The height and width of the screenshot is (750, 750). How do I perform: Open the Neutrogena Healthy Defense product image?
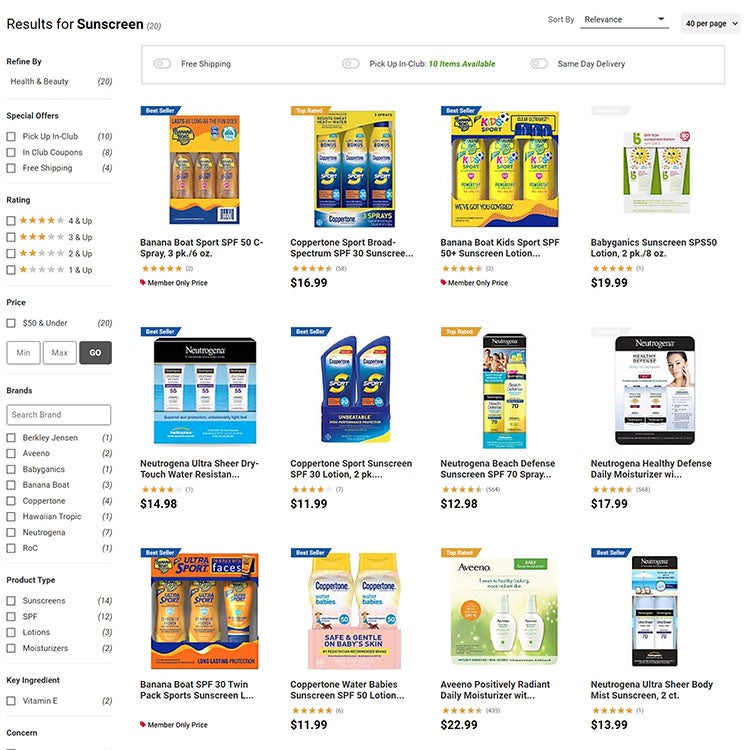pyautogui.click(x=655, y=390)
